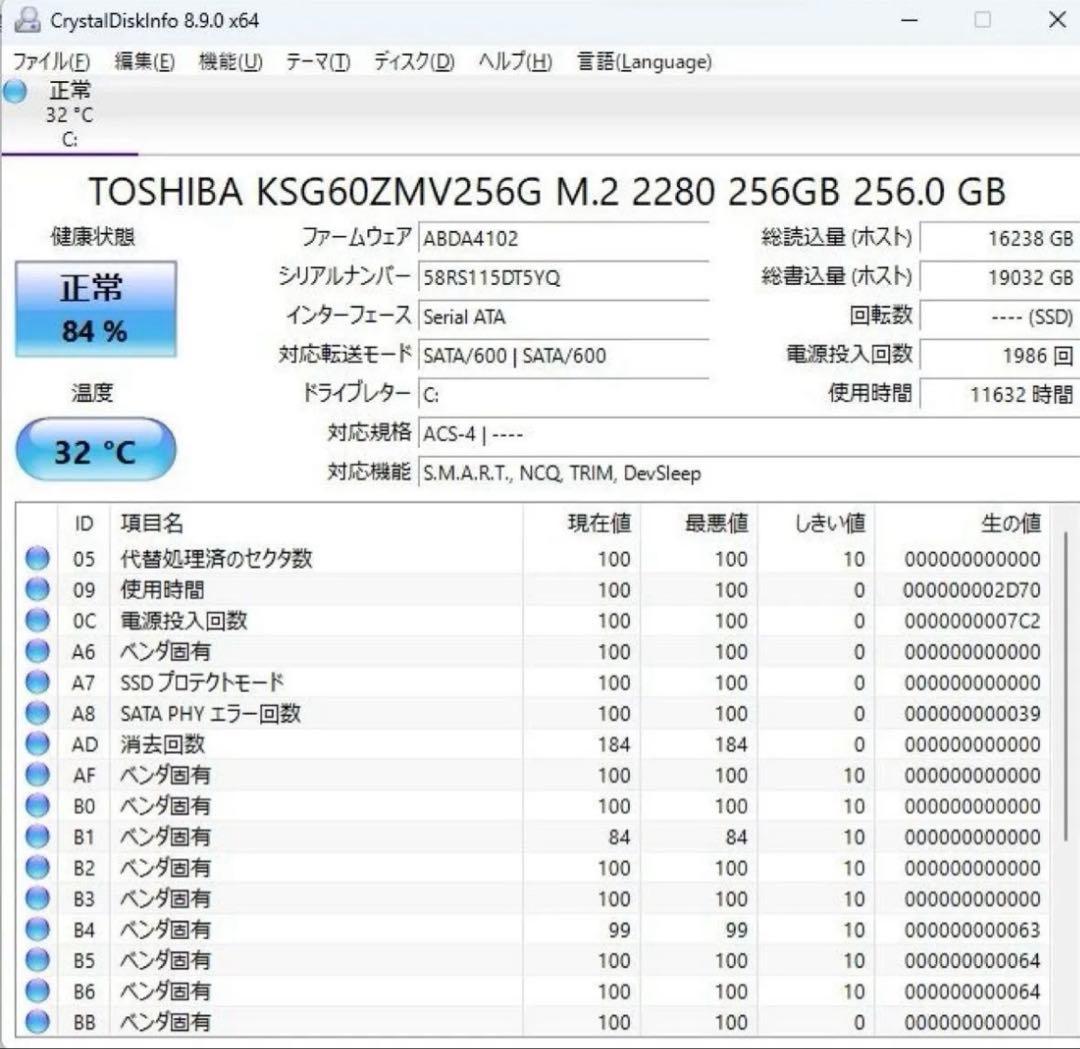The height and width of the screenshot is (1049, 1080).
Task: Click the しきい値 column header
Action: tap(816, 523)
